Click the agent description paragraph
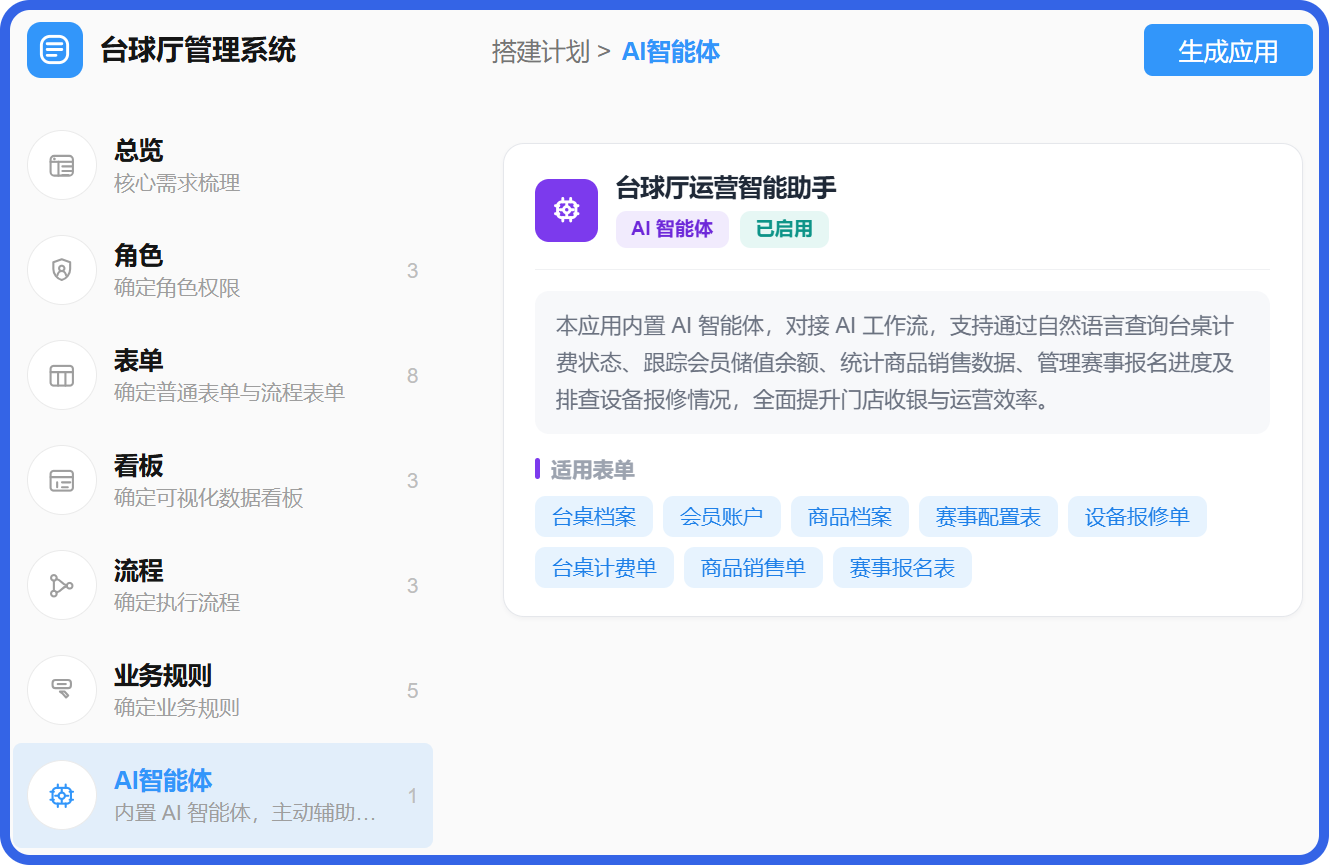The image size is (1329, 865). [x=902, y=363]
